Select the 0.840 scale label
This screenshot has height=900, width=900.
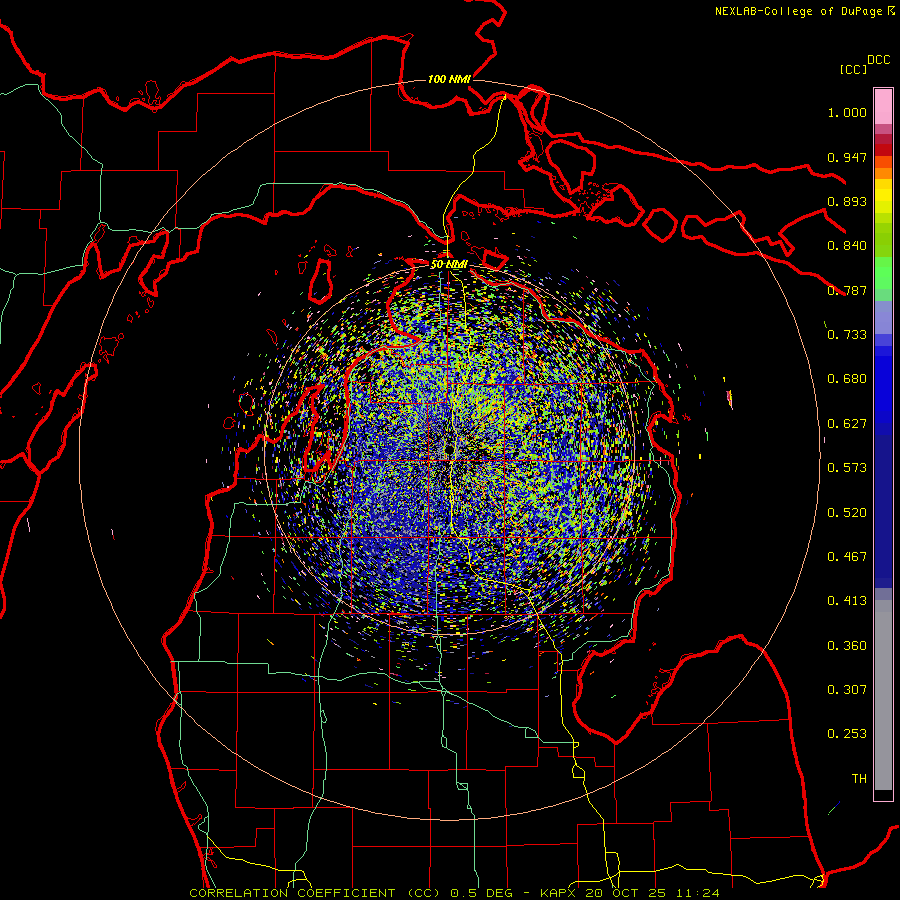[x=847, y=246]
